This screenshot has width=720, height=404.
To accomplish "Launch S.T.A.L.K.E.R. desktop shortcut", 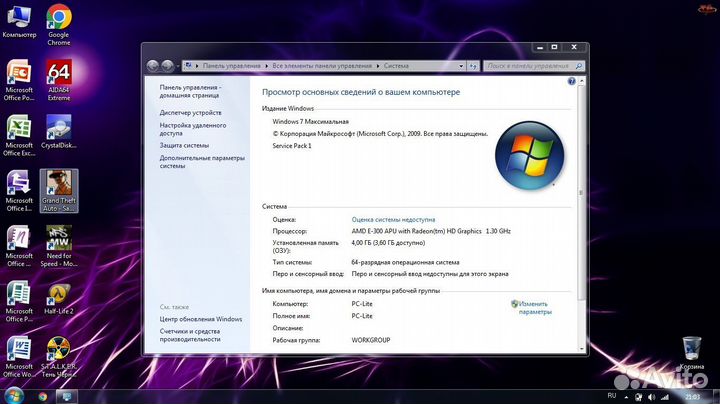I will coord(59,357).
